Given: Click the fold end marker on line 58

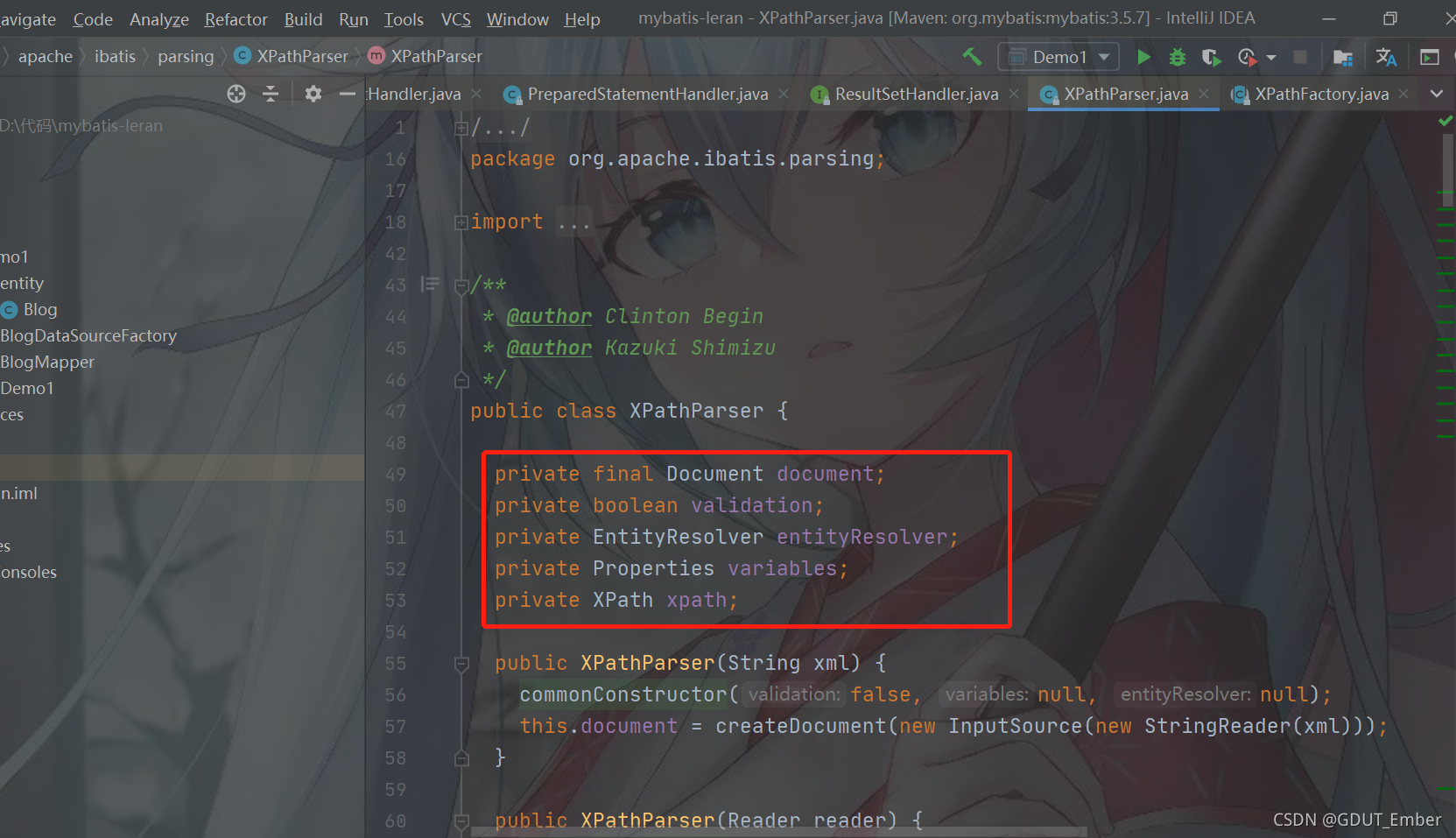Looking at the screenshot, I should click(461, 758).
